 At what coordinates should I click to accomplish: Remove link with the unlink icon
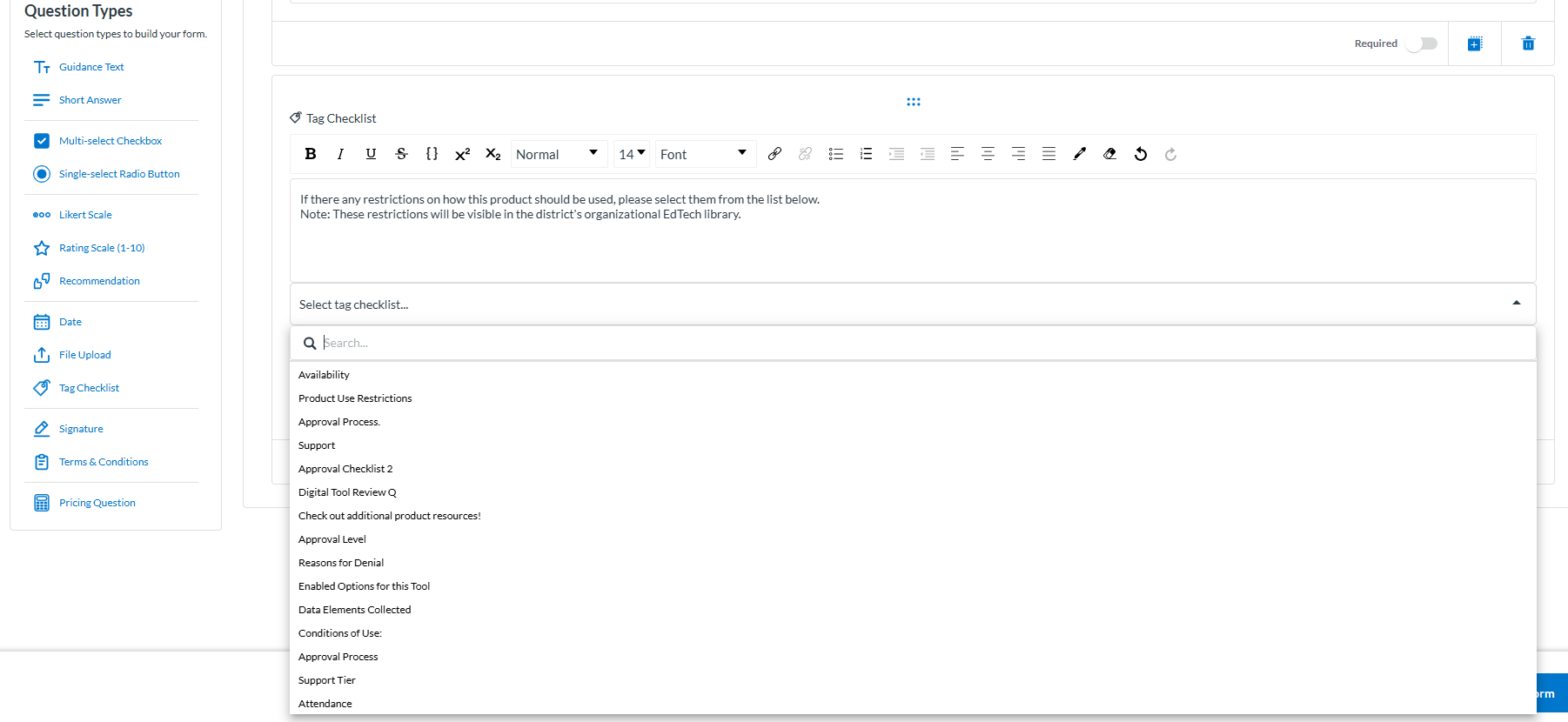pos(805,154)
